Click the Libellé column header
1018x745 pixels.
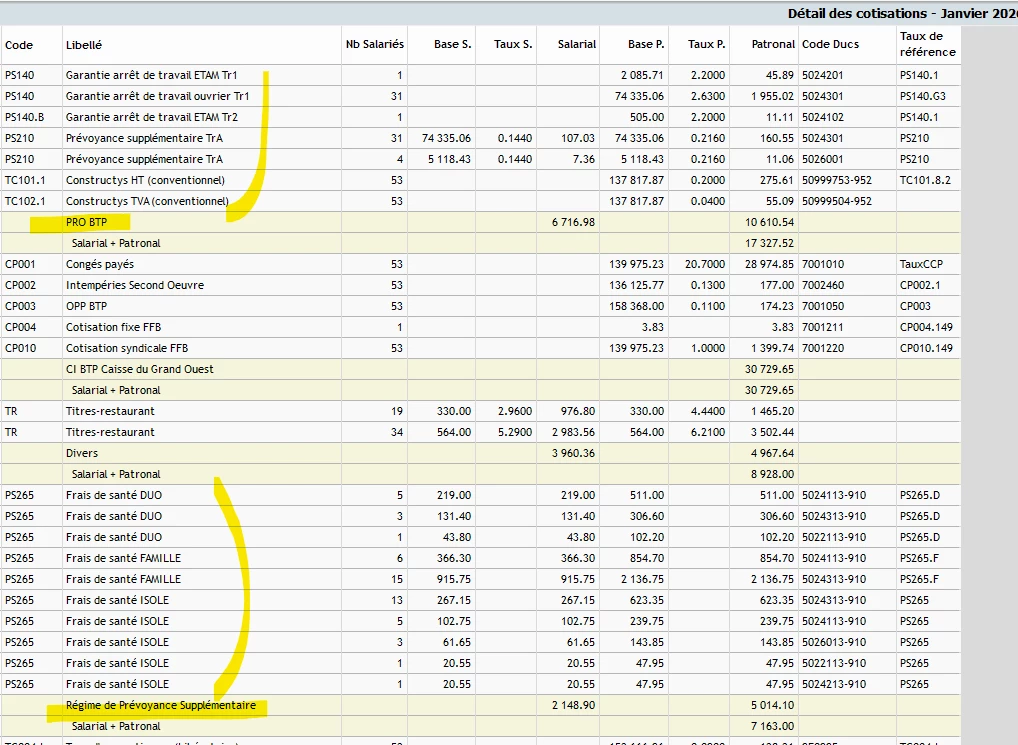pos(83,45)
